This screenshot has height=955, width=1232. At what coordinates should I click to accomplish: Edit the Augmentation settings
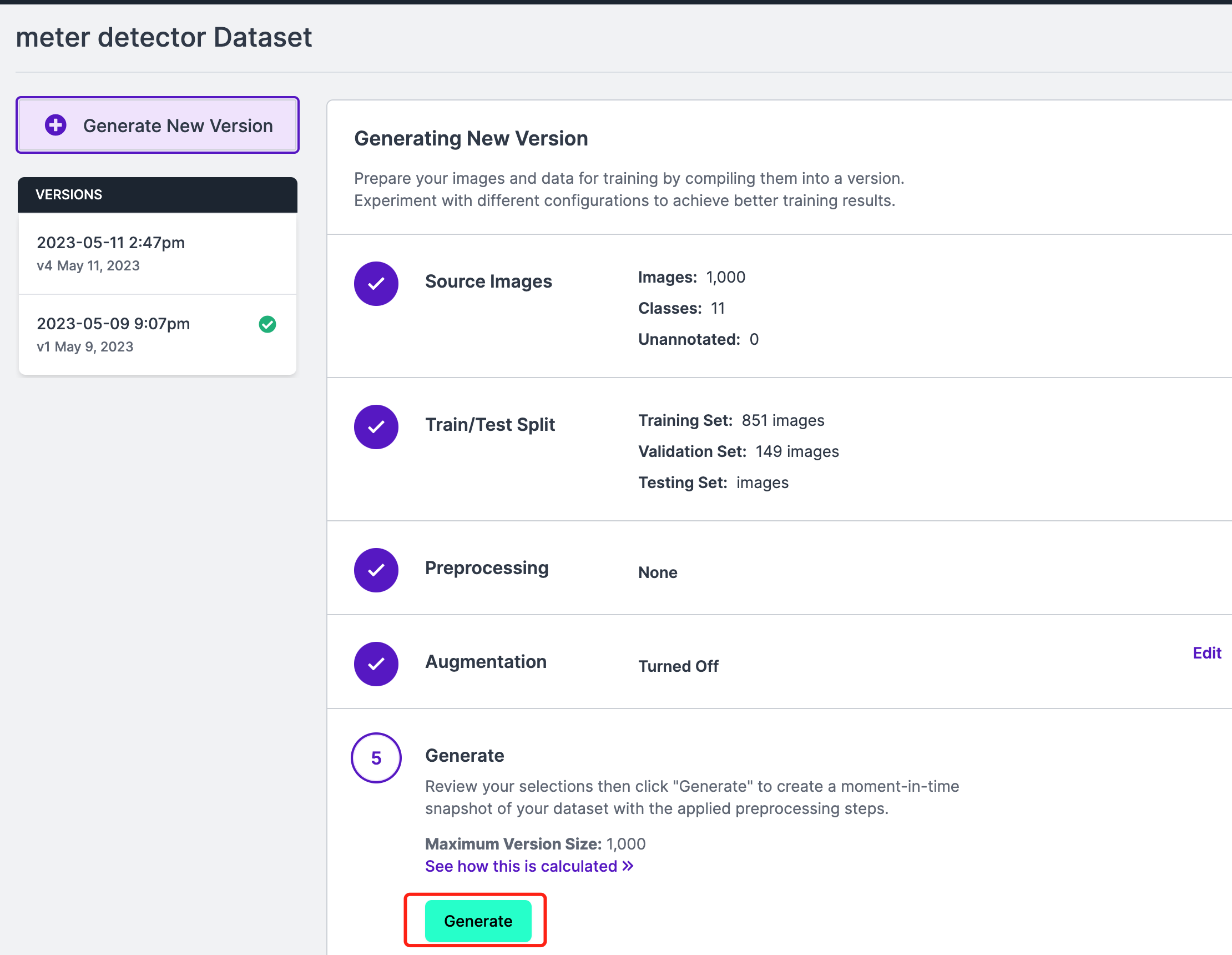tap(1206, 652)
